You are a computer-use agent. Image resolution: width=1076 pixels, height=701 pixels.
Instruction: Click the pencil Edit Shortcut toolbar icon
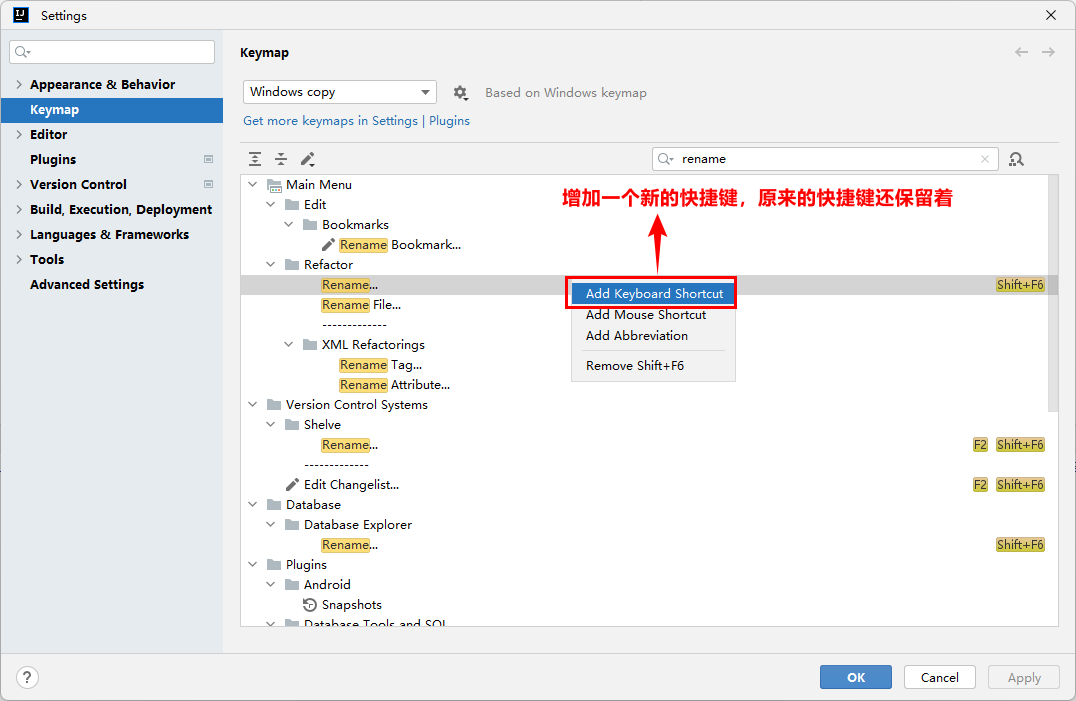(x=307, y=159)
